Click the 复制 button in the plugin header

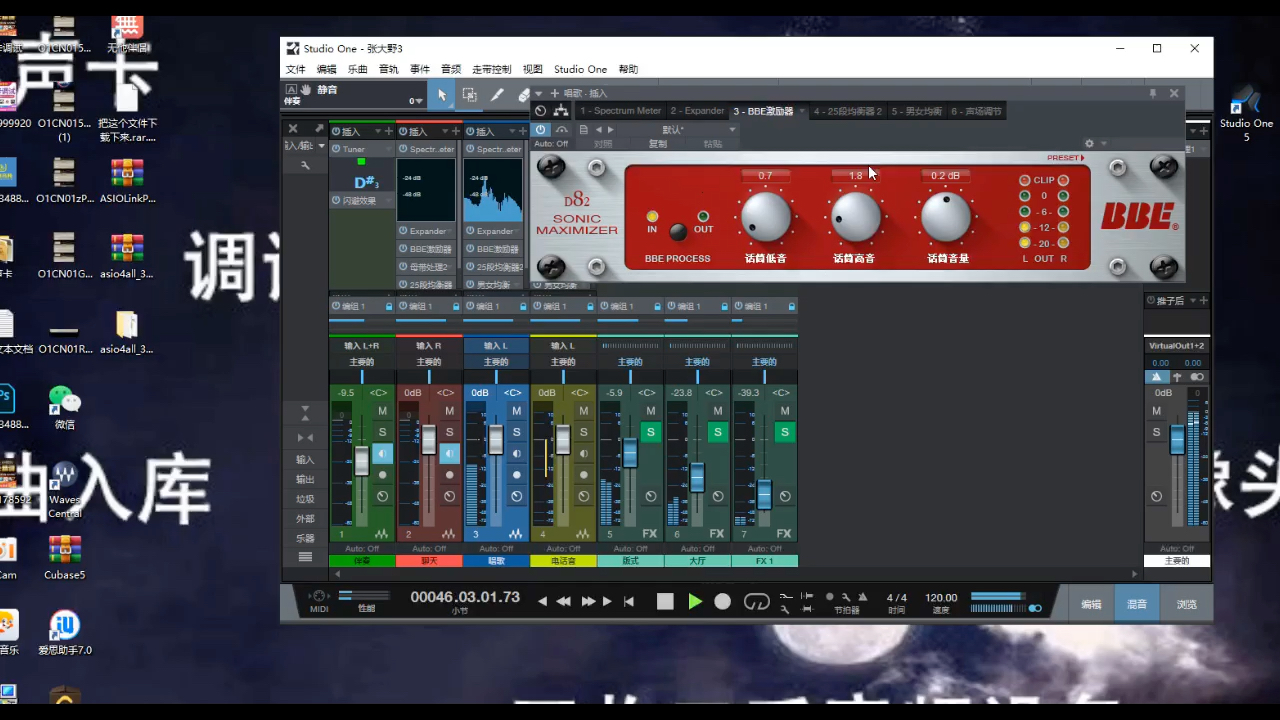pyautogui.click(x=658, y=143)
